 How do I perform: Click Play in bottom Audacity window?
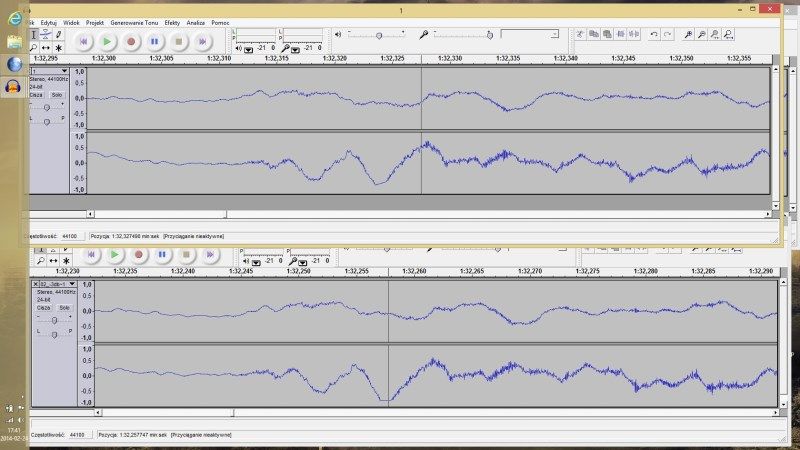coord(114,254)
